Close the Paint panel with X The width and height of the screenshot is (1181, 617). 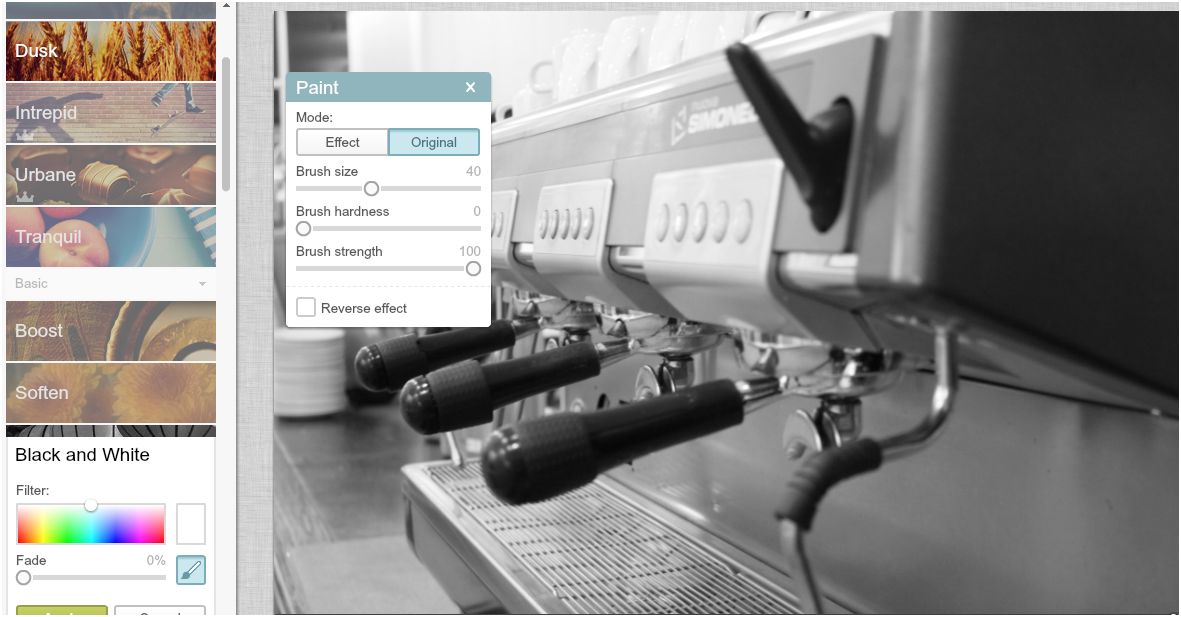point(470,88)
